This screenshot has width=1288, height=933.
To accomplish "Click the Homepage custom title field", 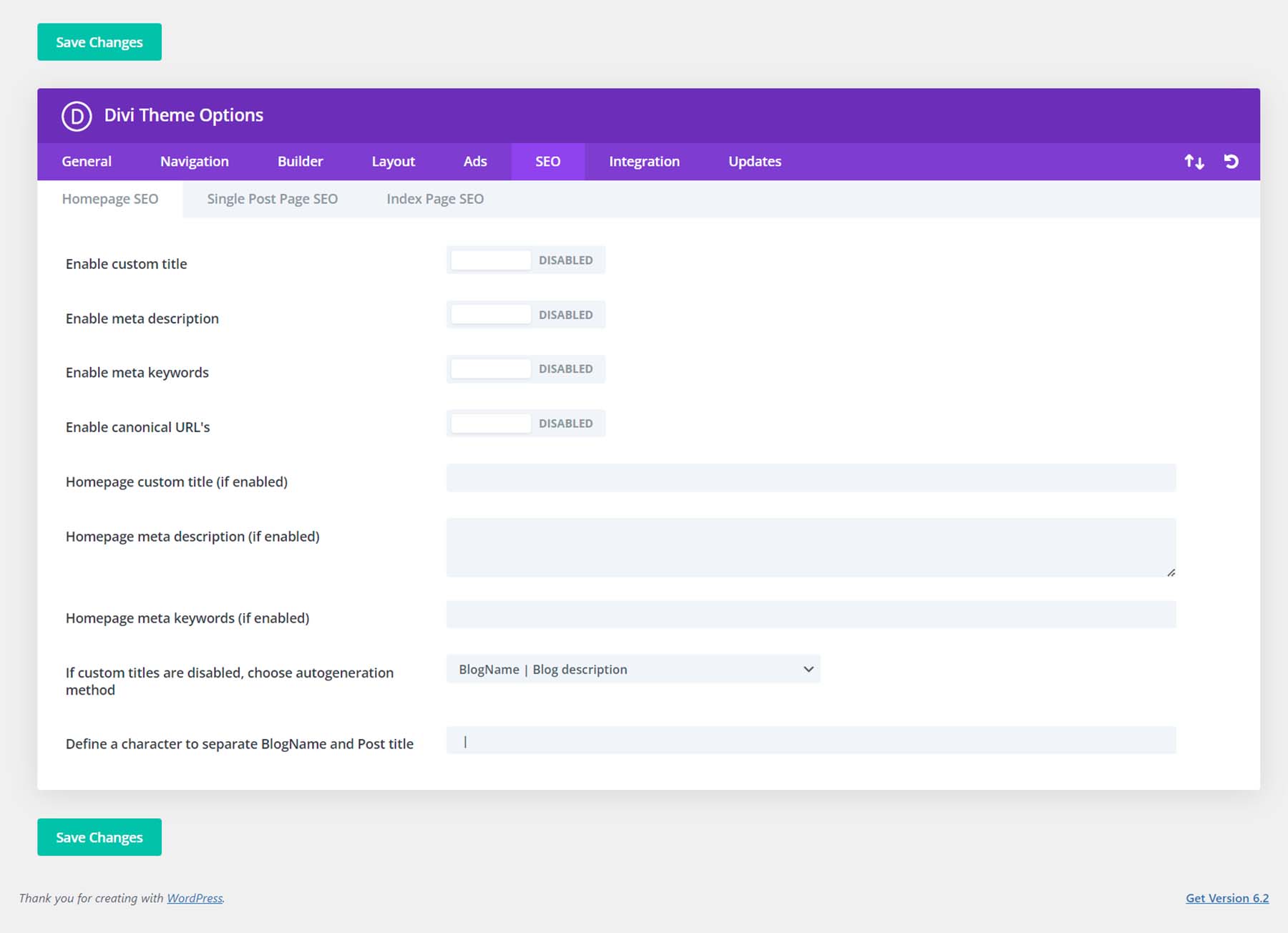I will (x=810, y=478).
